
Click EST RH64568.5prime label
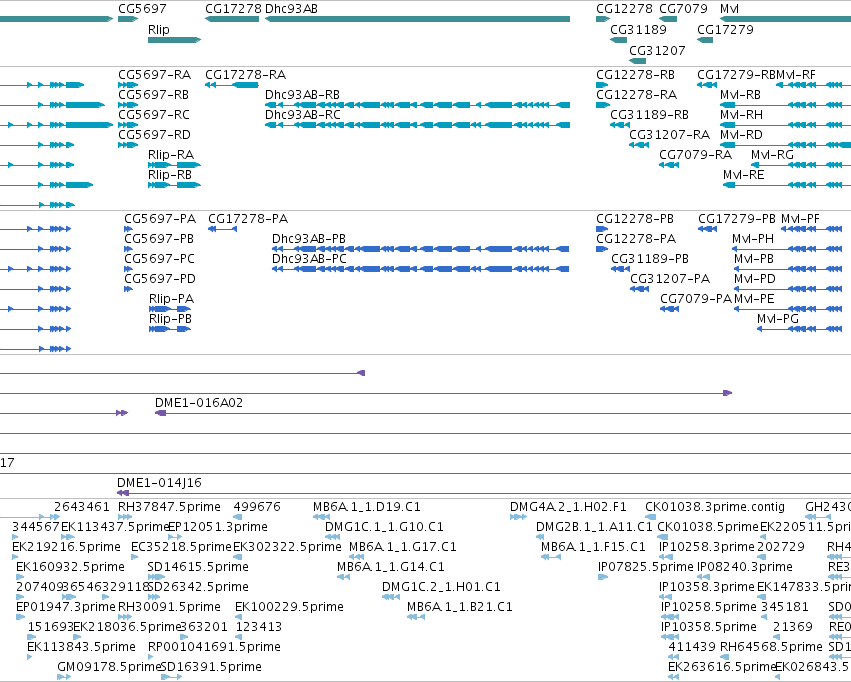[x=771, y=647]
